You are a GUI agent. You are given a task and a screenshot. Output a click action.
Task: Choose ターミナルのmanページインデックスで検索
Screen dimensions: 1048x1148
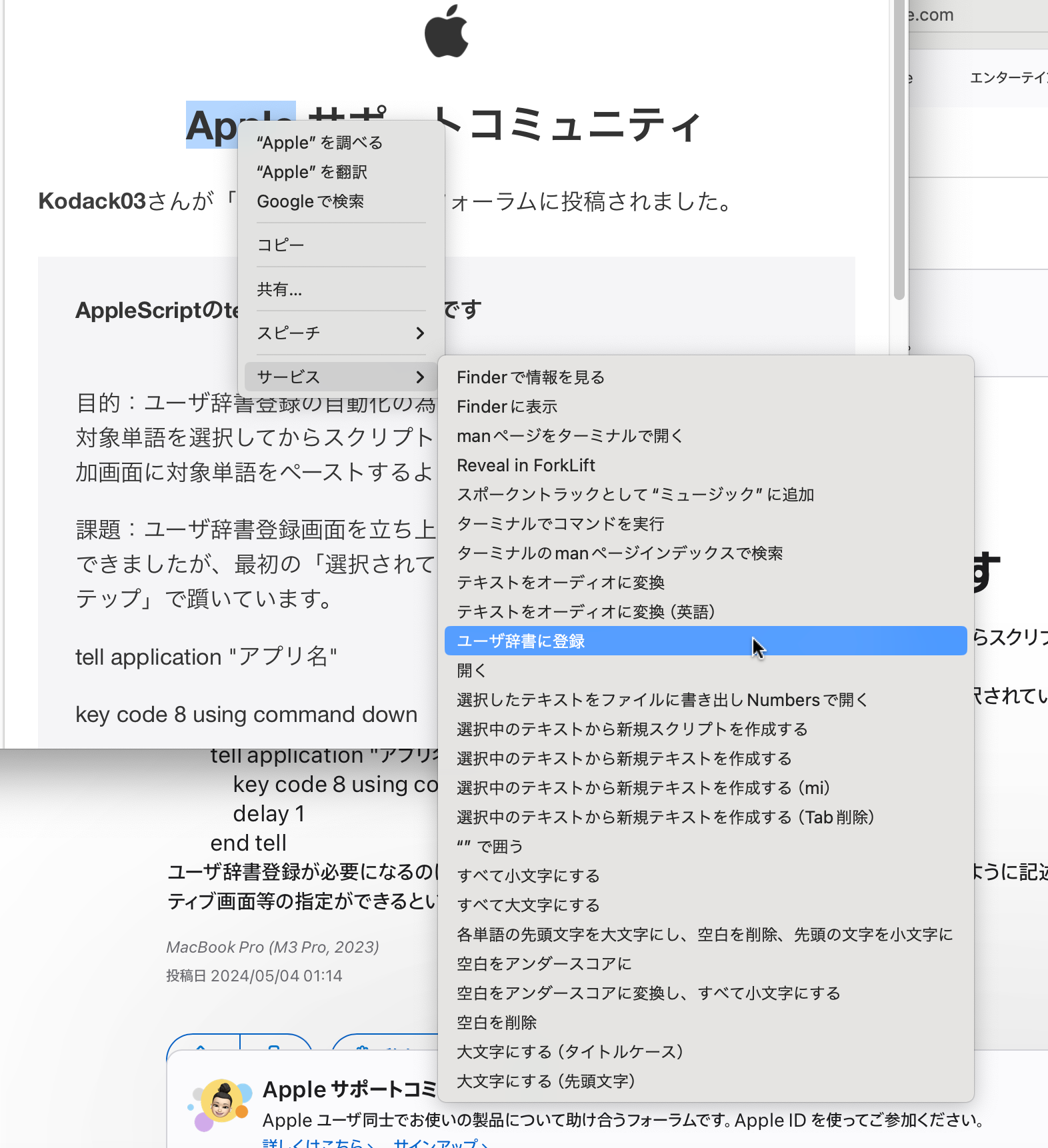point(706,553)
